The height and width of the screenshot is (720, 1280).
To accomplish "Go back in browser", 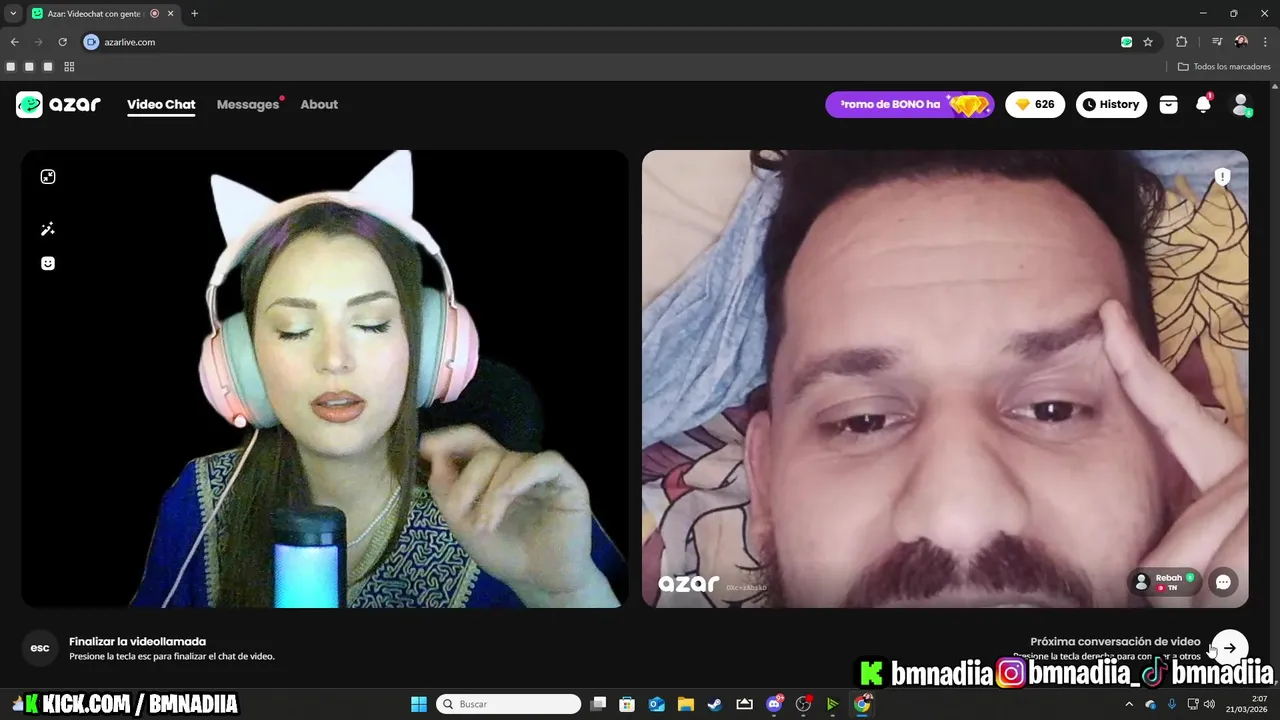I will point(14,42).
